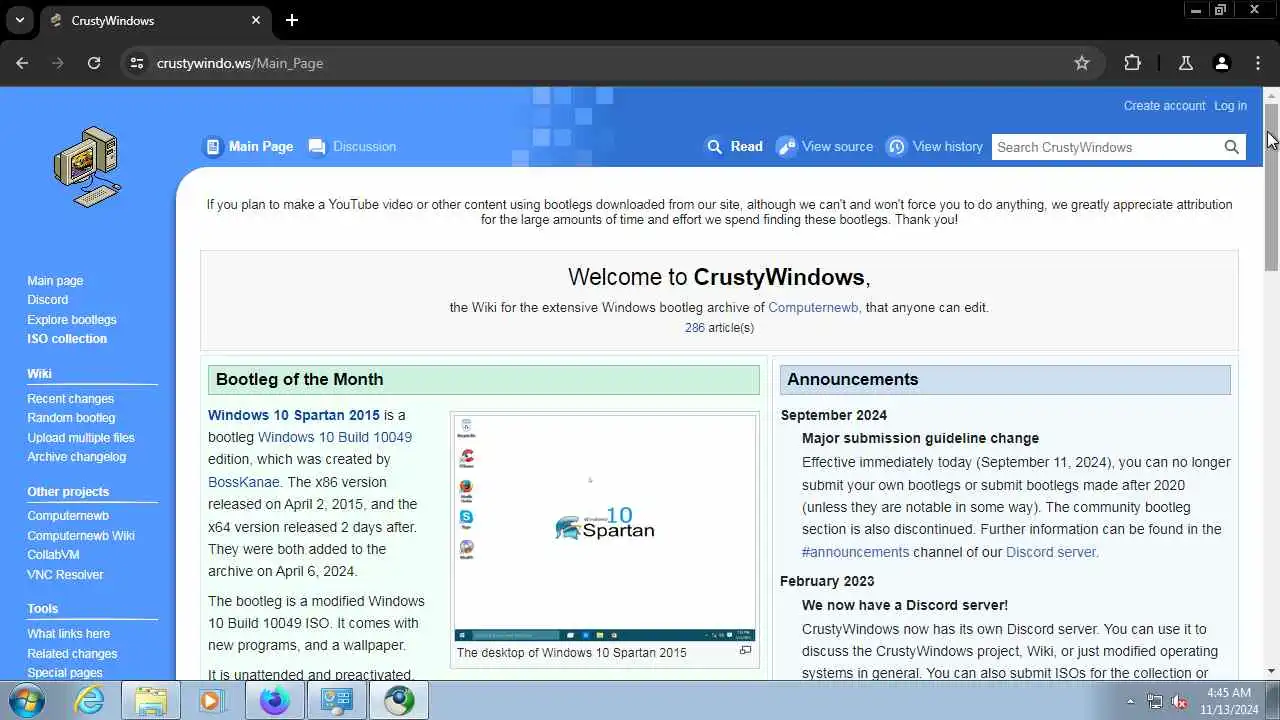The width and height of the screenshot is (1280, 720).
Task: Open Explore bootlegs sidebar link
Action: tap(71, 320)
